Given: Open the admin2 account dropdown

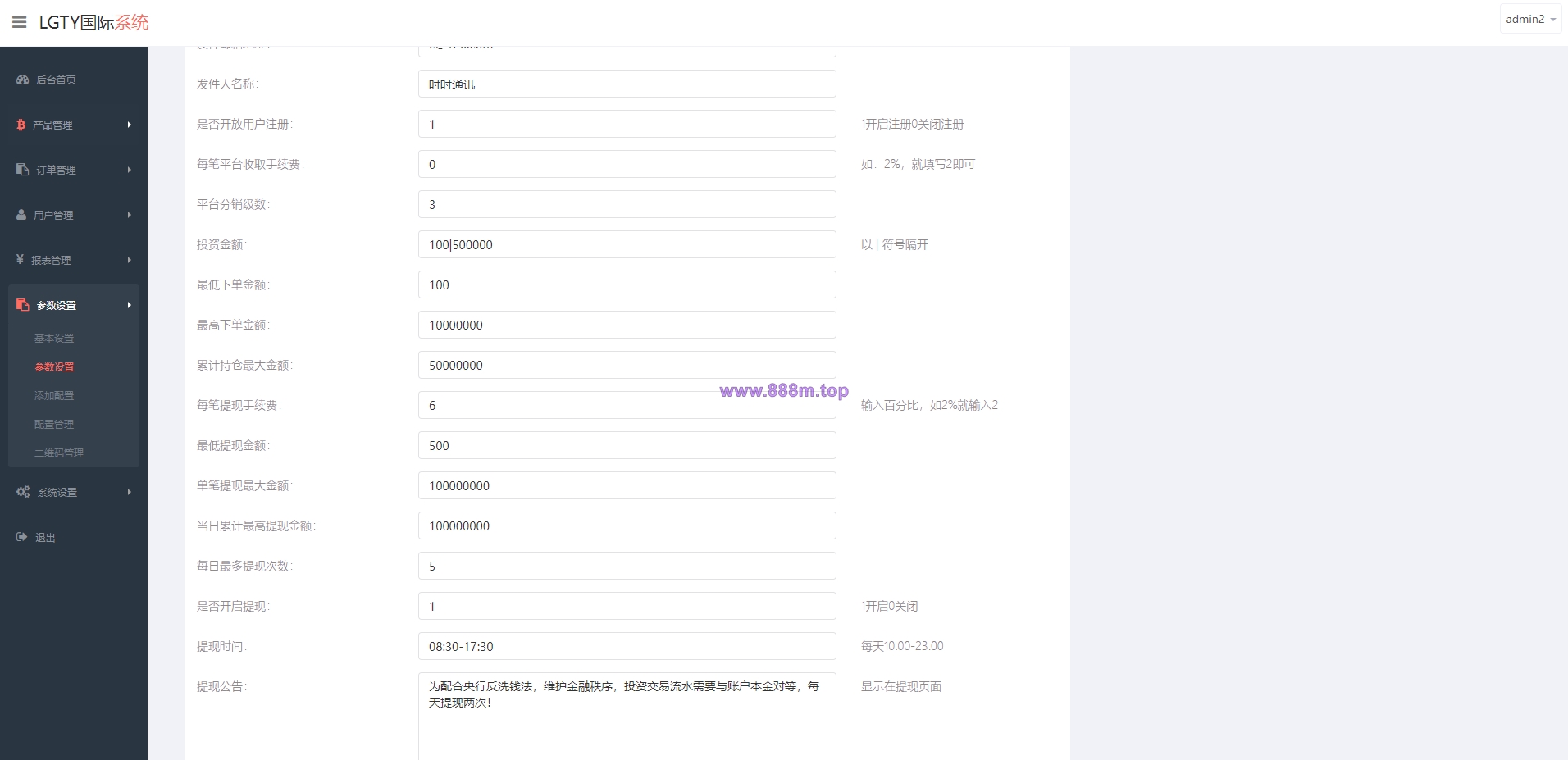Looking at the screenshot, I should pos(1530,19).
